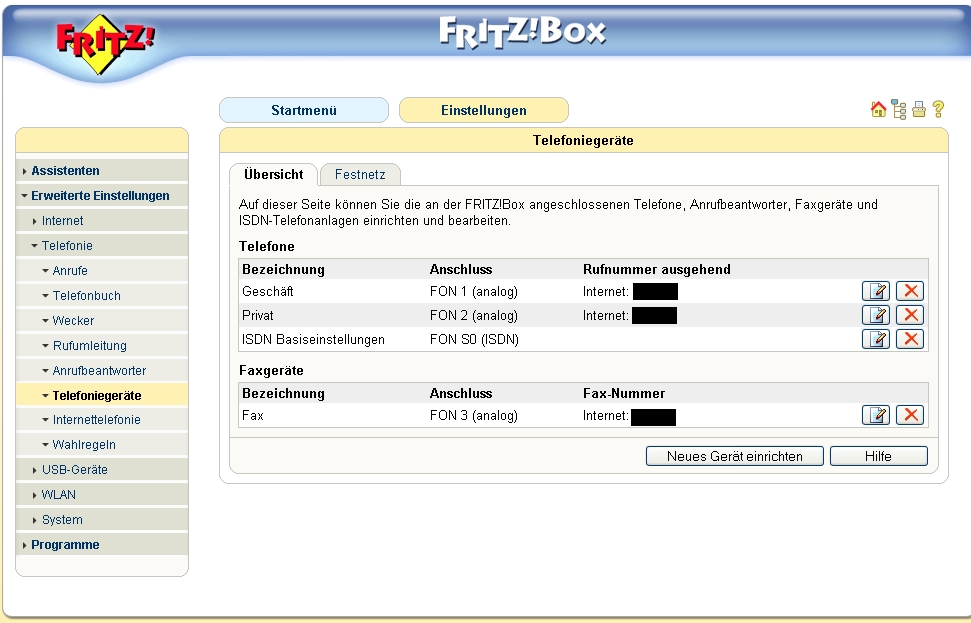The image size is (971, 623).
Task: Open the Einstellungen tab
Action: tap(483, 110)
